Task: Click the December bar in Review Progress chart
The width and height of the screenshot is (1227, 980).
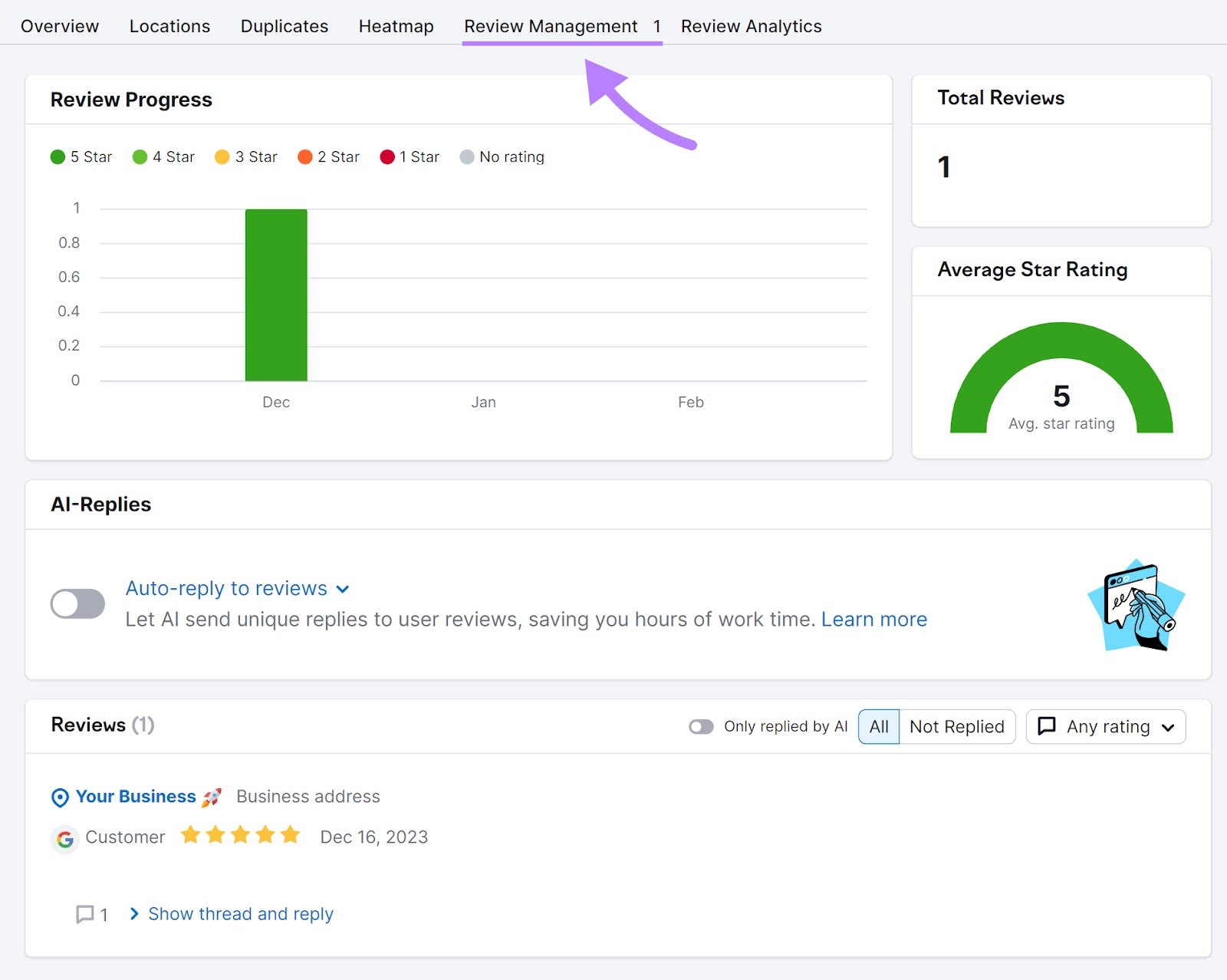Action: pyautogui.click(x=275, y=295)
